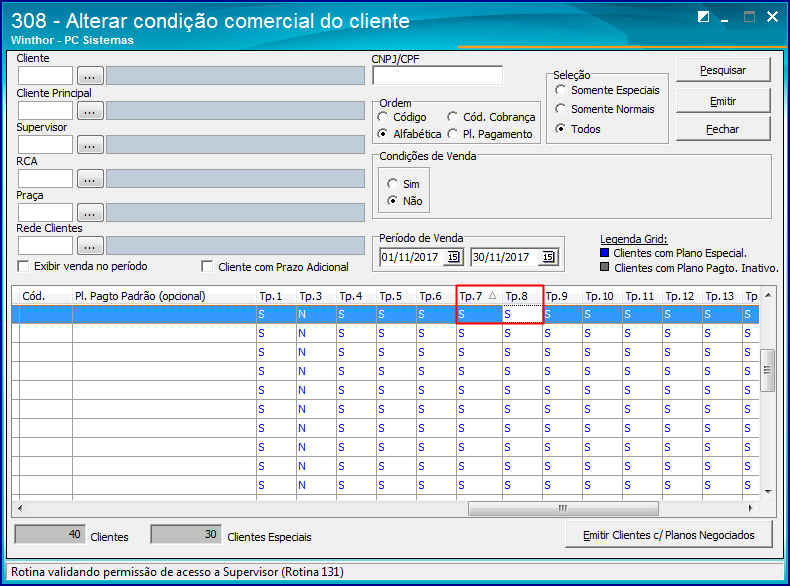Click the grid horizontal scrollbar thumb

tap(563, 508)
